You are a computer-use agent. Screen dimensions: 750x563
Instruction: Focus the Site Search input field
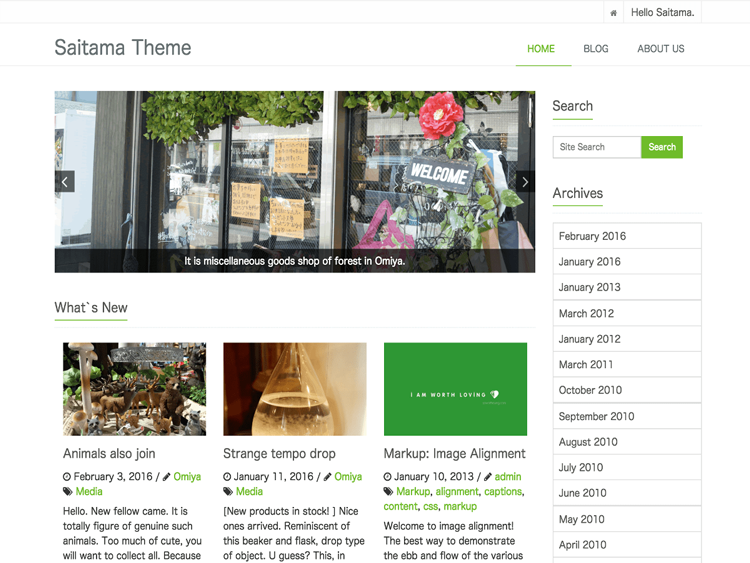point(597,147)
